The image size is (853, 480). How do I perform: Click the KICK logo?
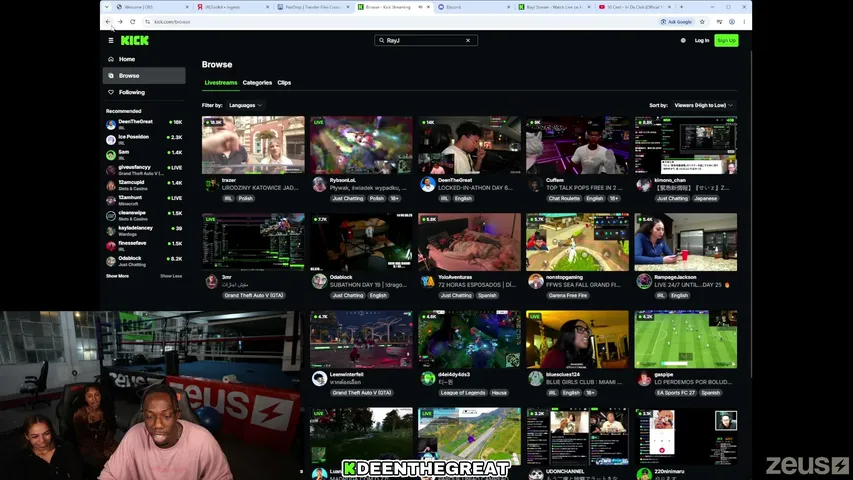(x=134, y=40)
